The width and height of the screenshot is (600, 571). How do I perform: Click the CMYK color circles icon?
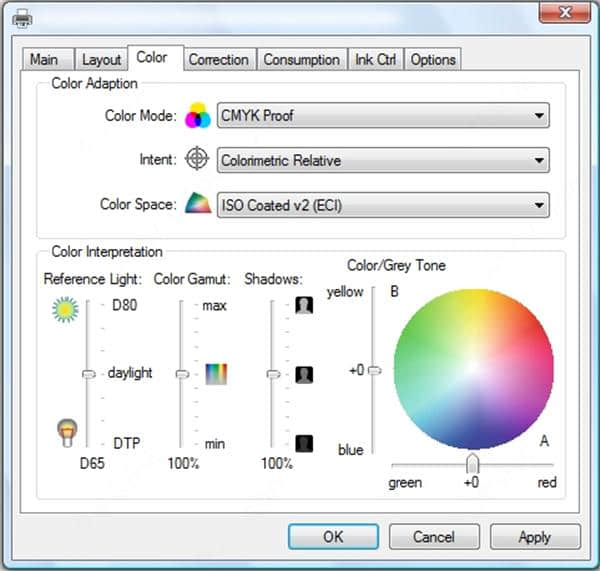click(198, 115)
